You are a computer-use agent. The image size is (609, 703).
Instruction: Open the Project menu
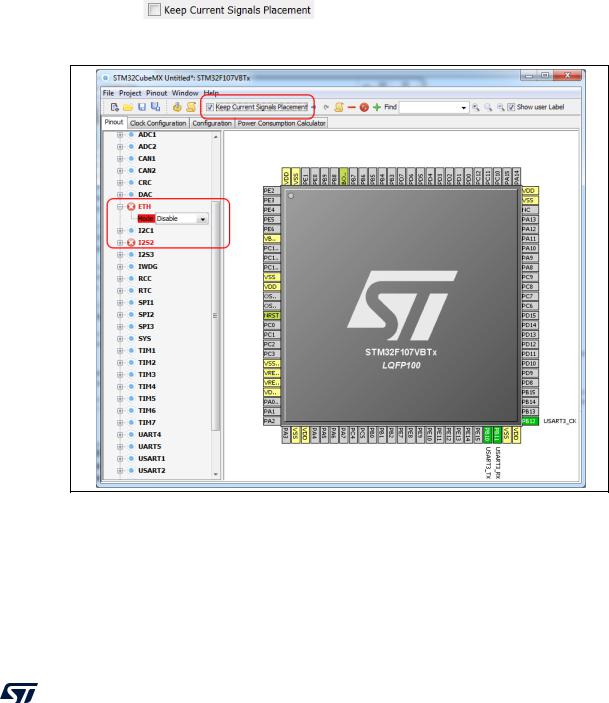pos(130,93)
